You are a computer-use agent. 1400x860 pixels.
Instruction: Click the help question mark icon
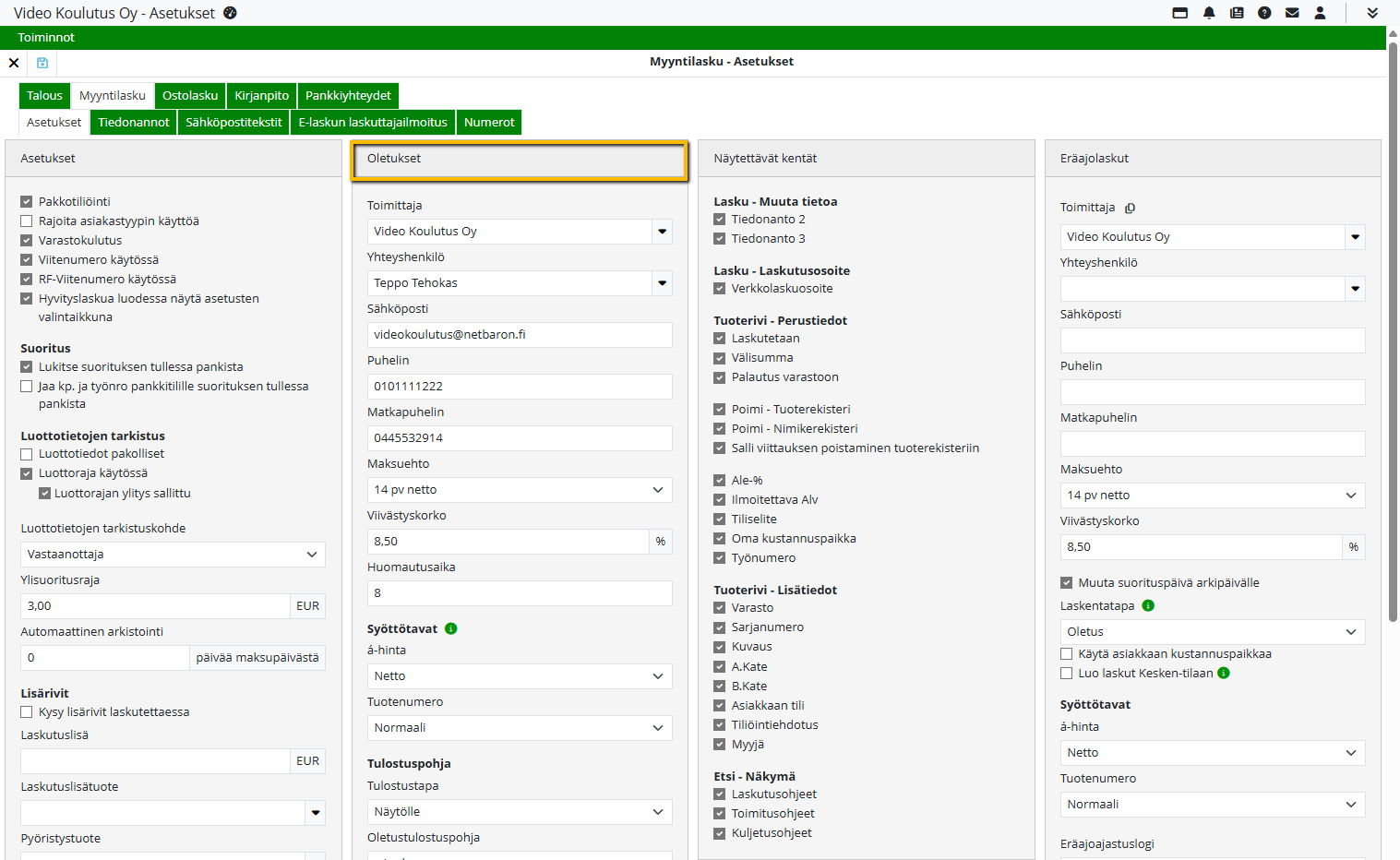(1264, 13)
